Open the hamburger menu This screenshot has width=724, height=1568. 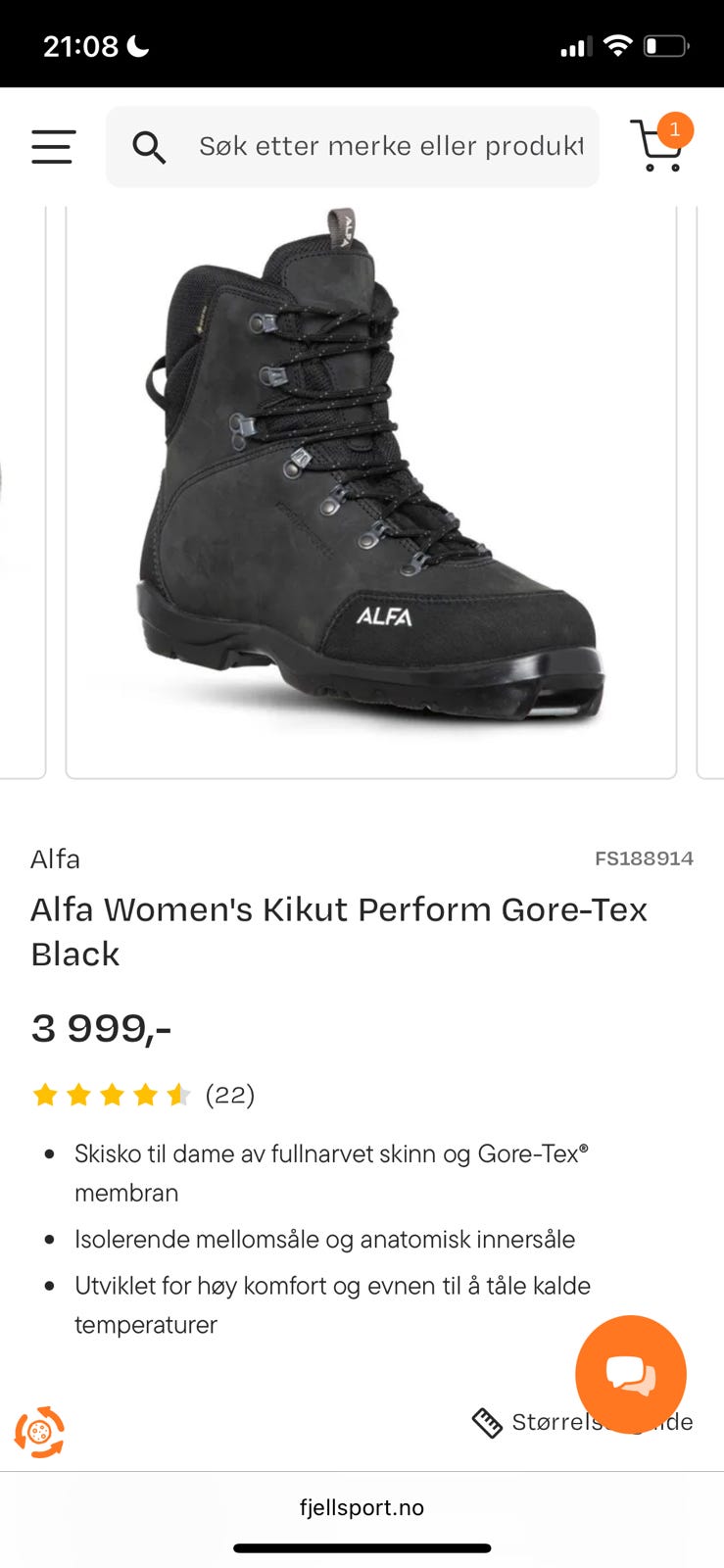(53, 147)
